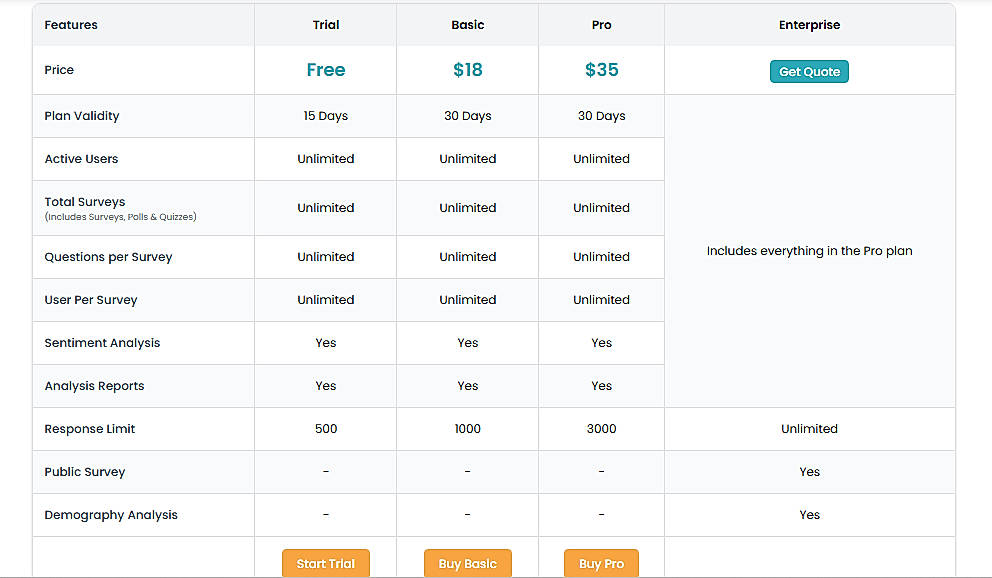Click the Response Limit row label
992x578 pixels.
pyautogui.click(x=89, y=429)
